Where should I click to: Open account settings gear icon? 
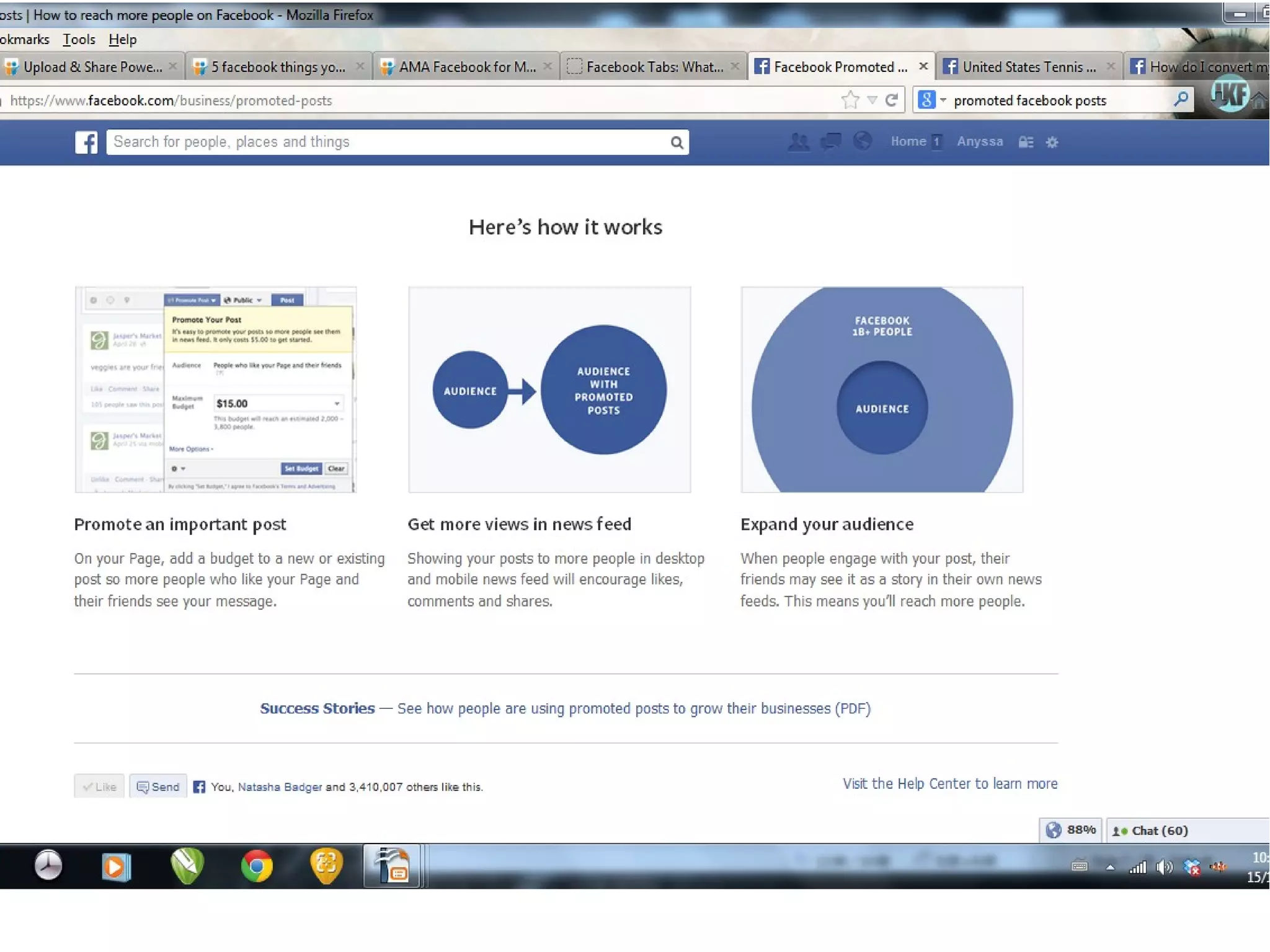[x=1052, y=143]
